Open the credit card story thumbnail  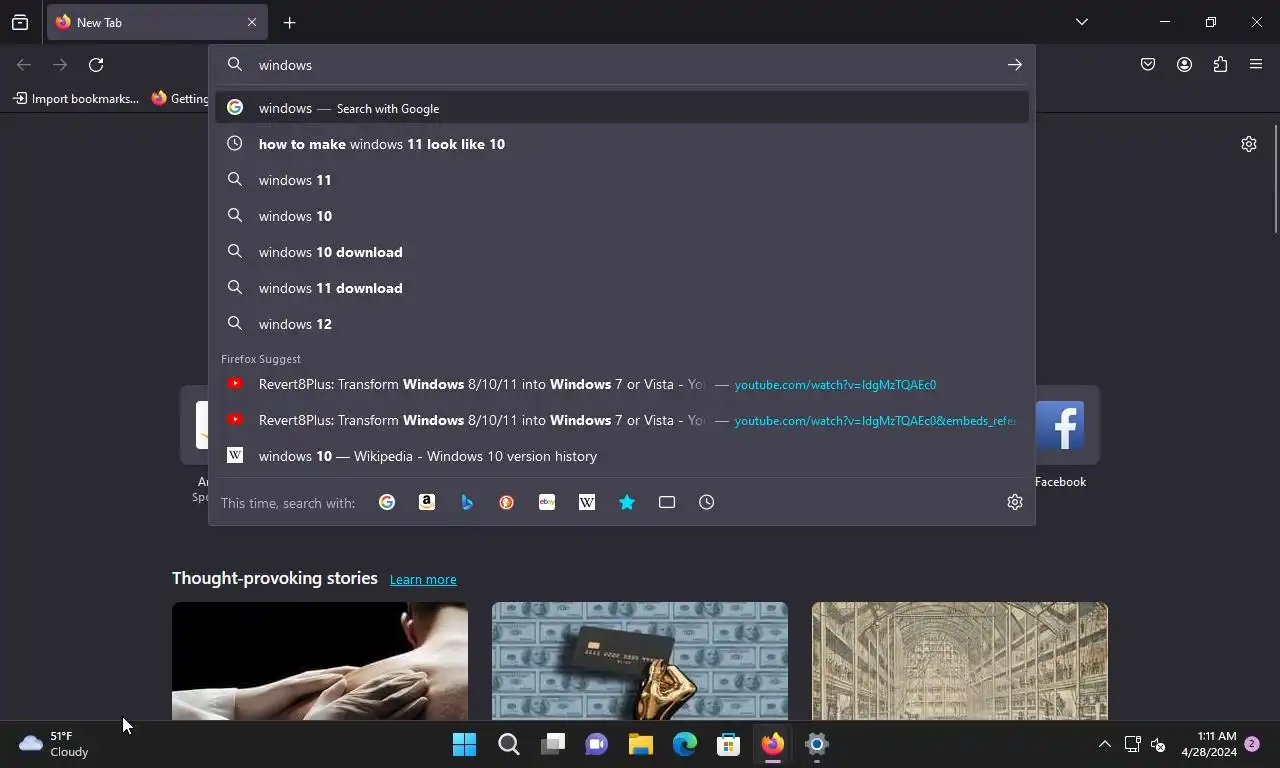tap(640, 661)
